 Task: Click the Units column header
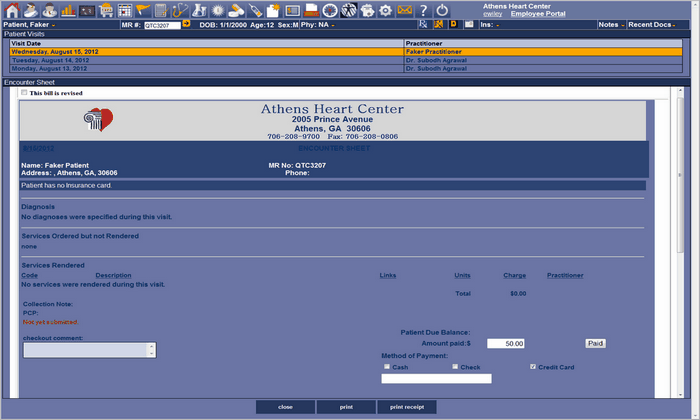(x=462, y=275)
